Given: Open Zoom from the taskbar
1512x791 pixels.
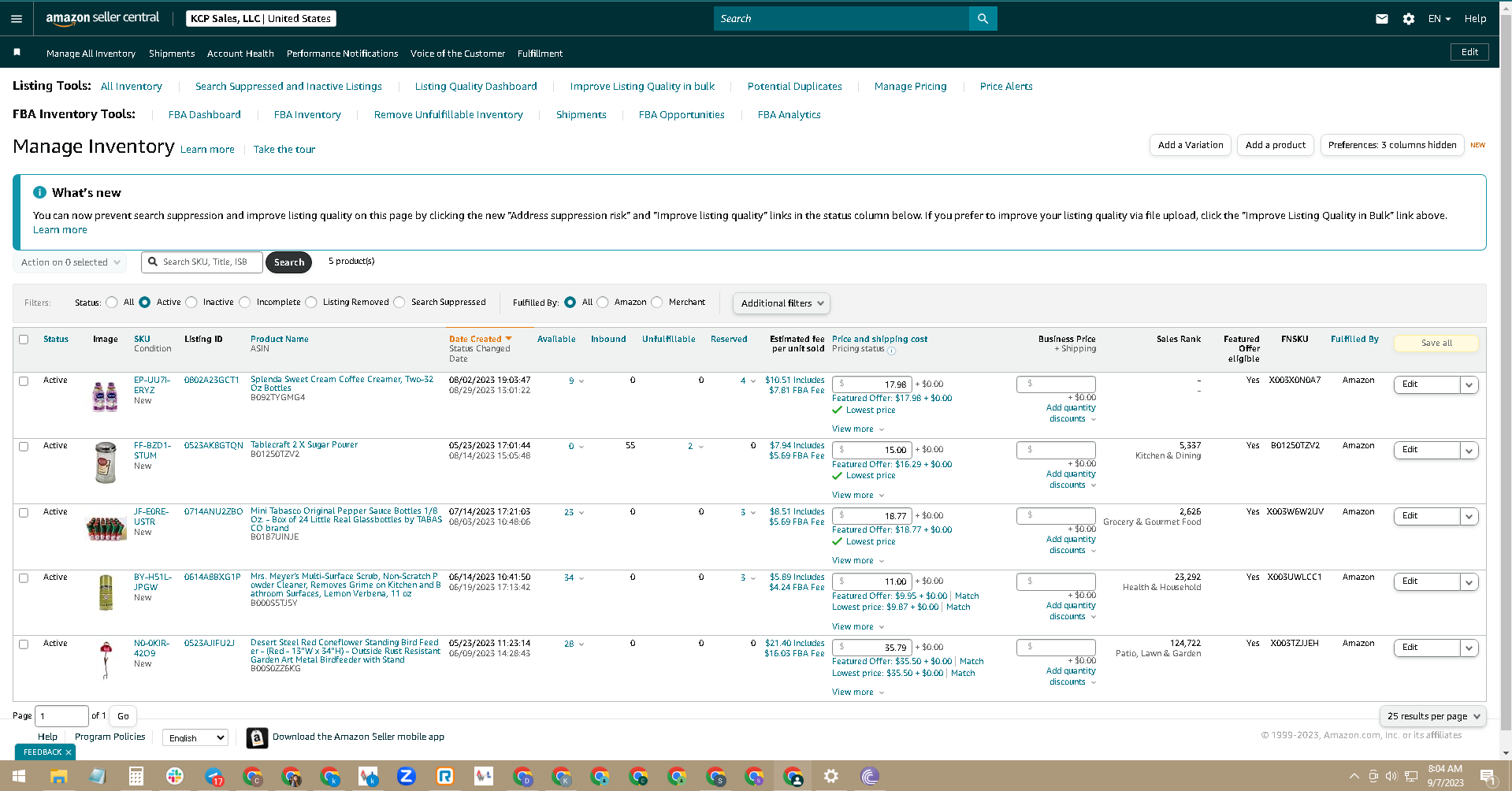Looking at the screenshot, I should [x=406, y=777].
